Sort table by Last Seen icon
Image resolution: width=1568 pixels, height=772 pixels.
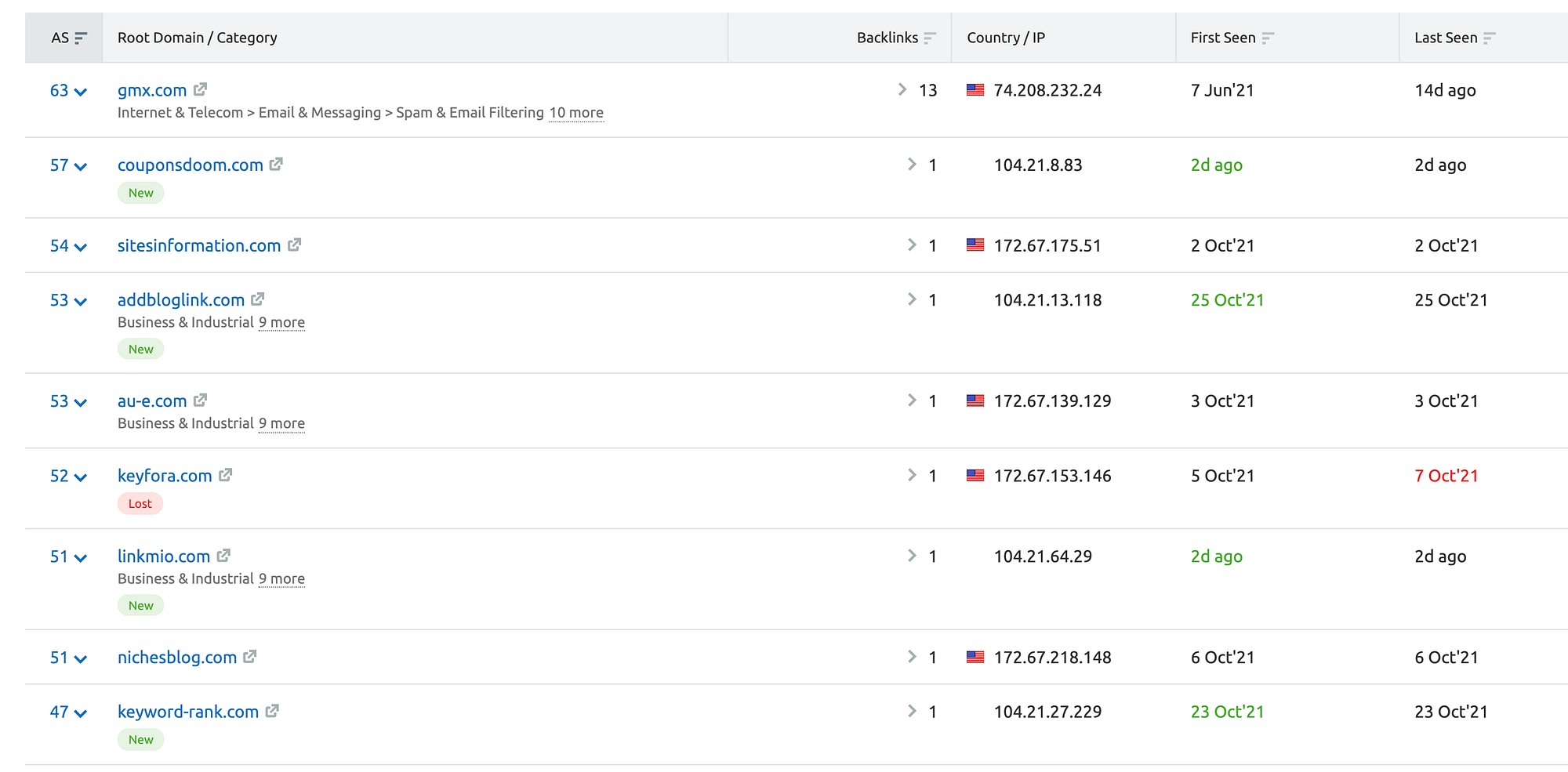[1490, 38]
